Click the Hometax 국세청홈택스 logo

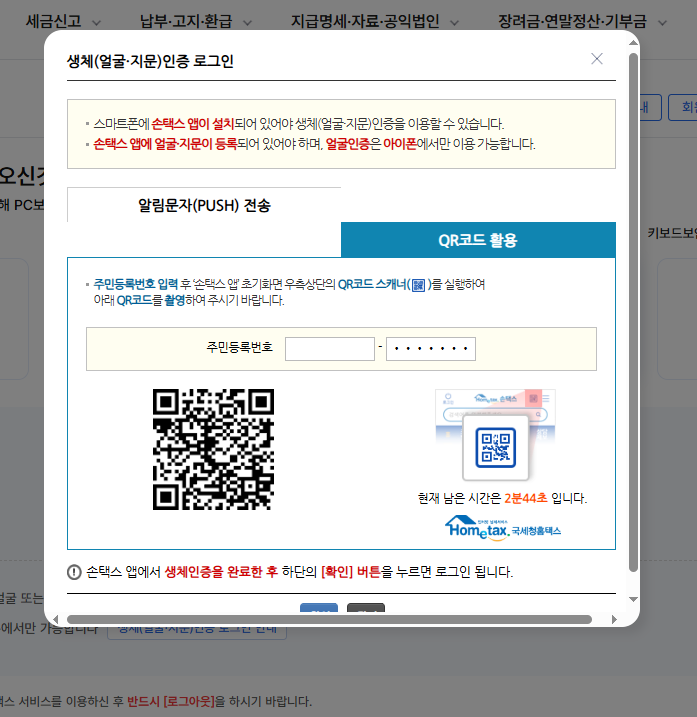click(503, 528)
